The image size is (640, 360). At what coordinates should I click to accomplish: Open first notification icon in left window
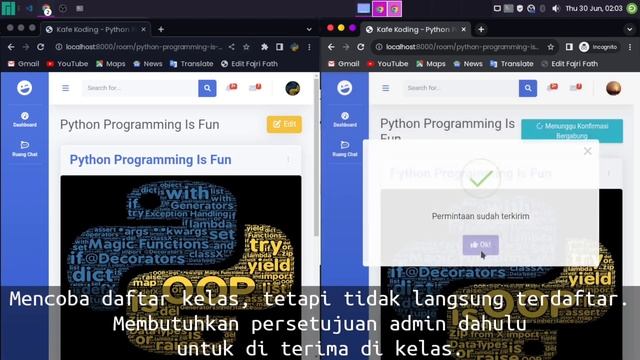pos(232,87)
